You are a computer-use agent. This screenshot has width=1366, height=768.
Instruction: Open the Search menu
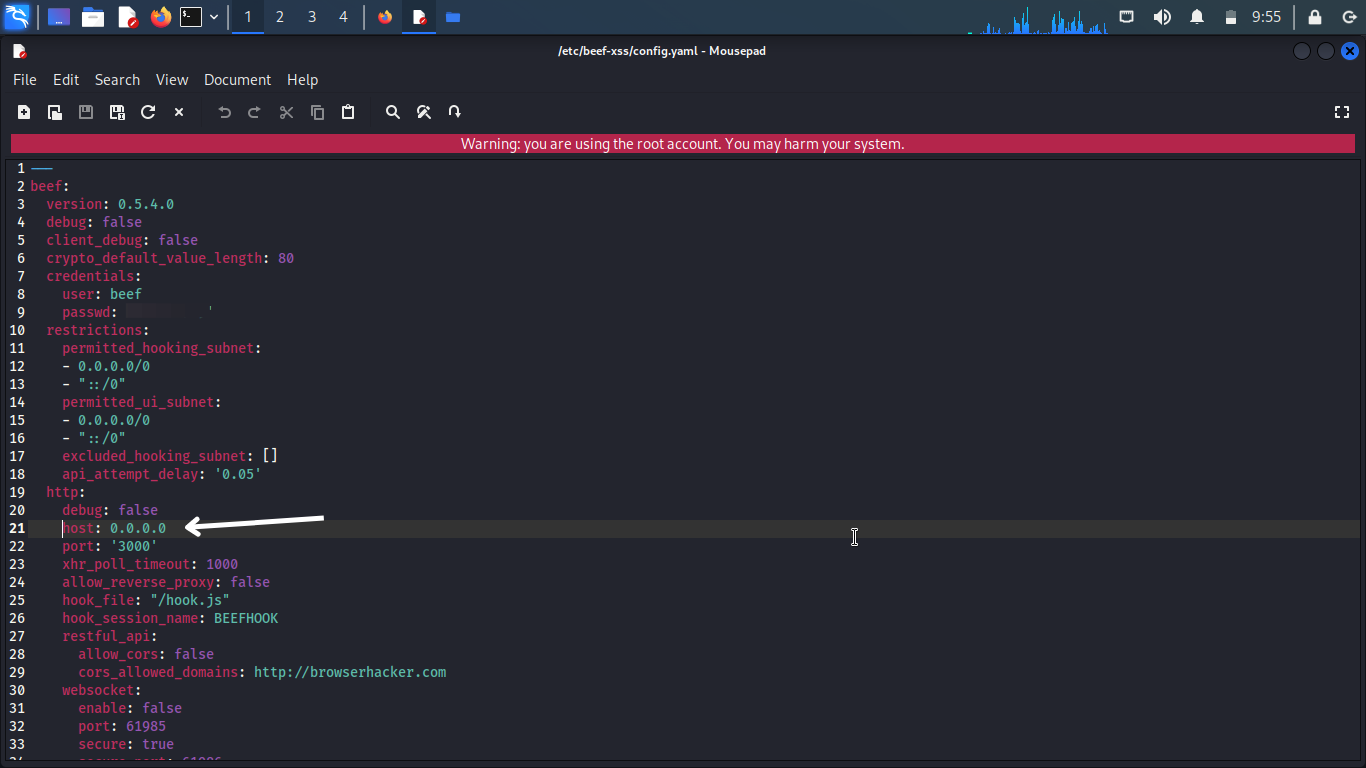click(x=117, y=80)
